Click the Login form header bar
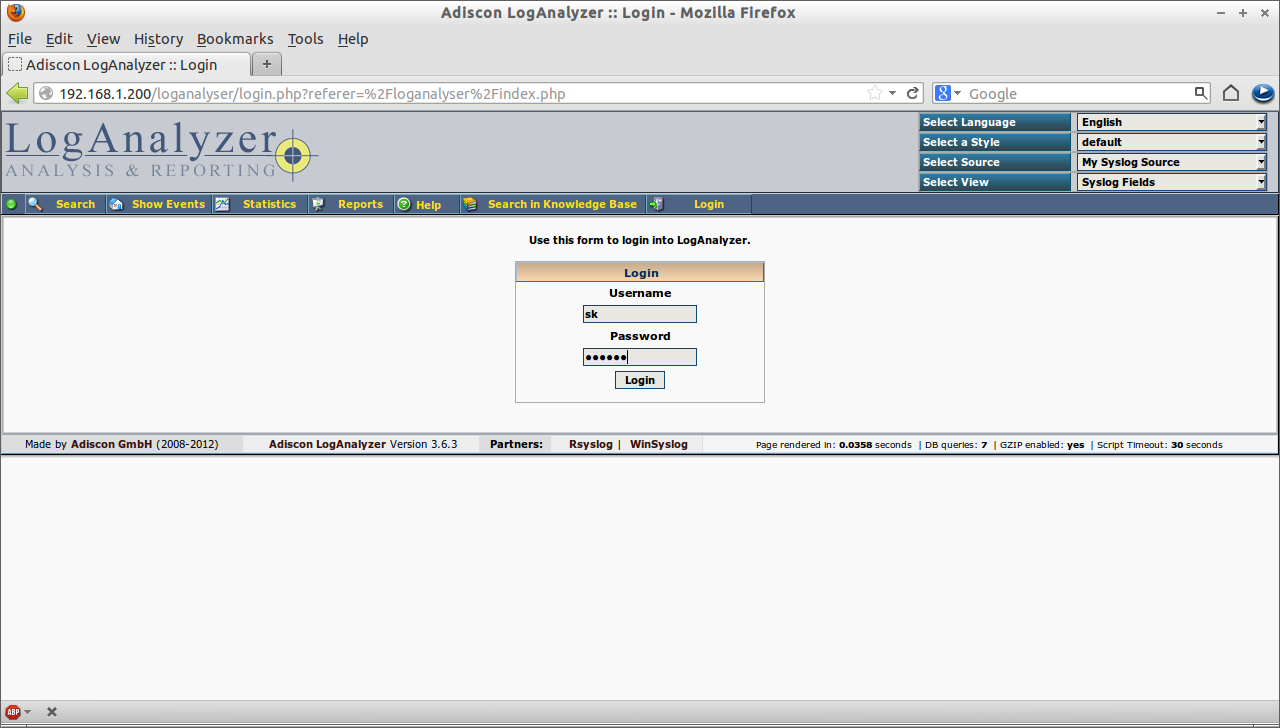 pos(640,272)
